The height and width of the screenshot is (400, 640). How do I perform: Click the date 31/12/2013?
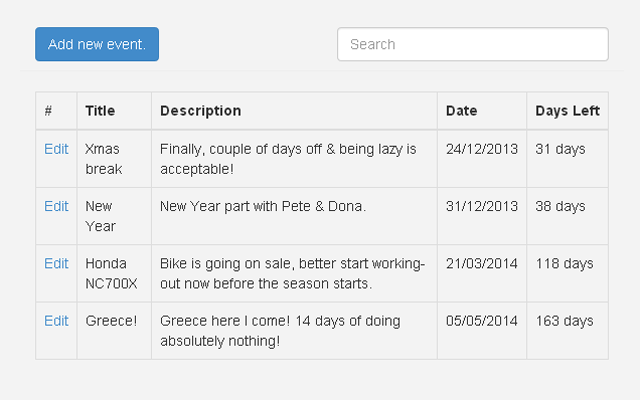pyautogui.click(x=482, y=206)
